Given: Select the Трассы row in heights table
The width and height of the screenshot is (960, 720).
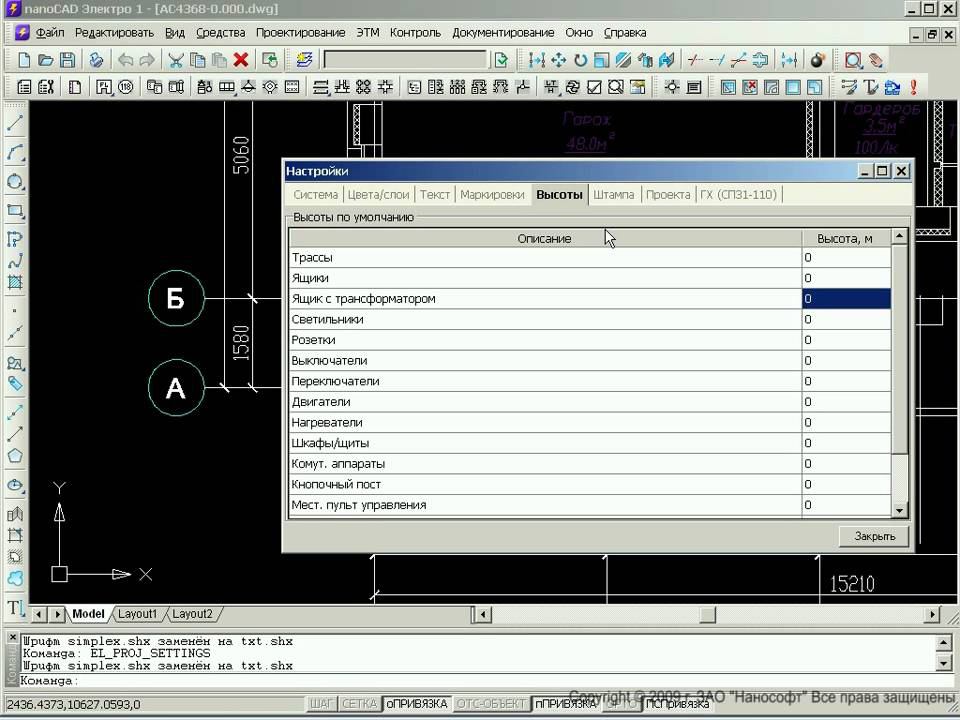Looking at the screenshot, I should pyautogui.click(x=590, y=258).
